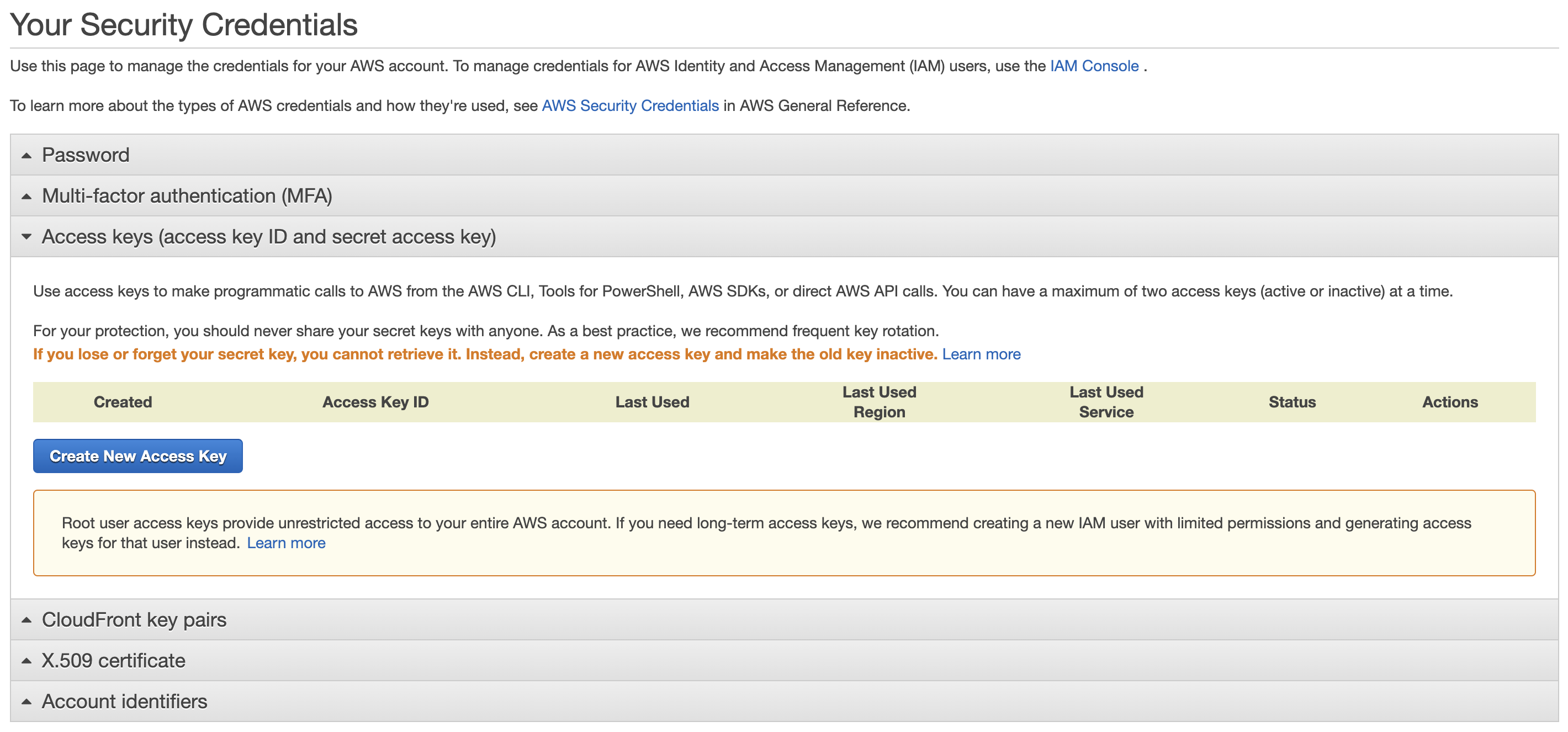Image resolution: width=1568 pixels, height=732 pixels.
Task: Open the IAM Console link
Action: (1093, 66)
